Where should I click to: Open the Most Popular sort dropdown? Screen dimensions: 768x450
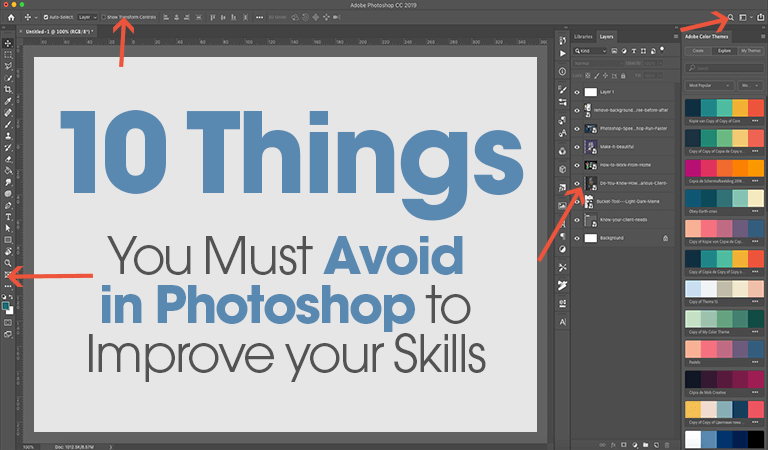[709, 85]
